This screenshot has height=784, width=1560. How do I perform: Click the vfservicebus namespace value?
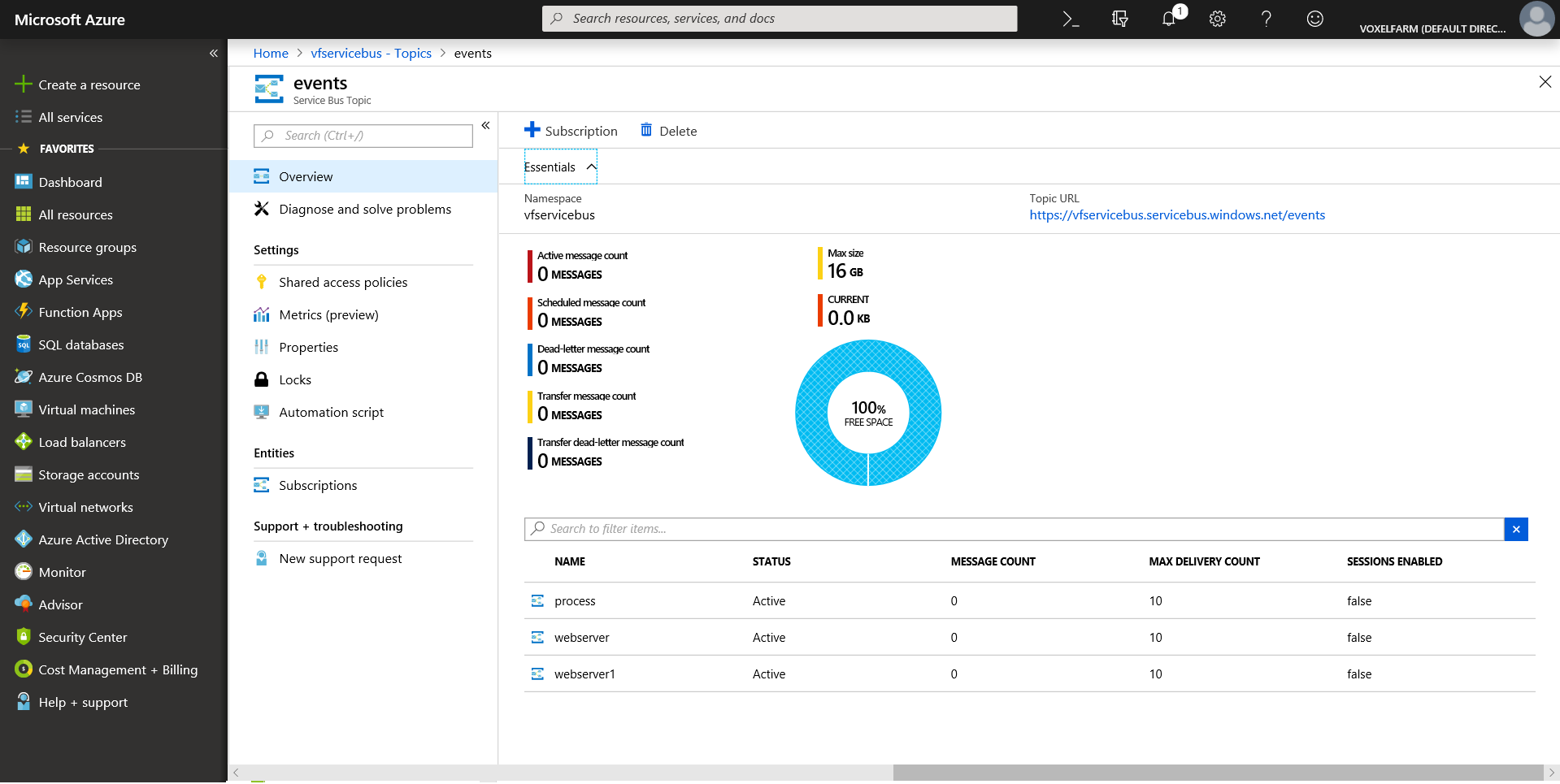click(559, 214)
